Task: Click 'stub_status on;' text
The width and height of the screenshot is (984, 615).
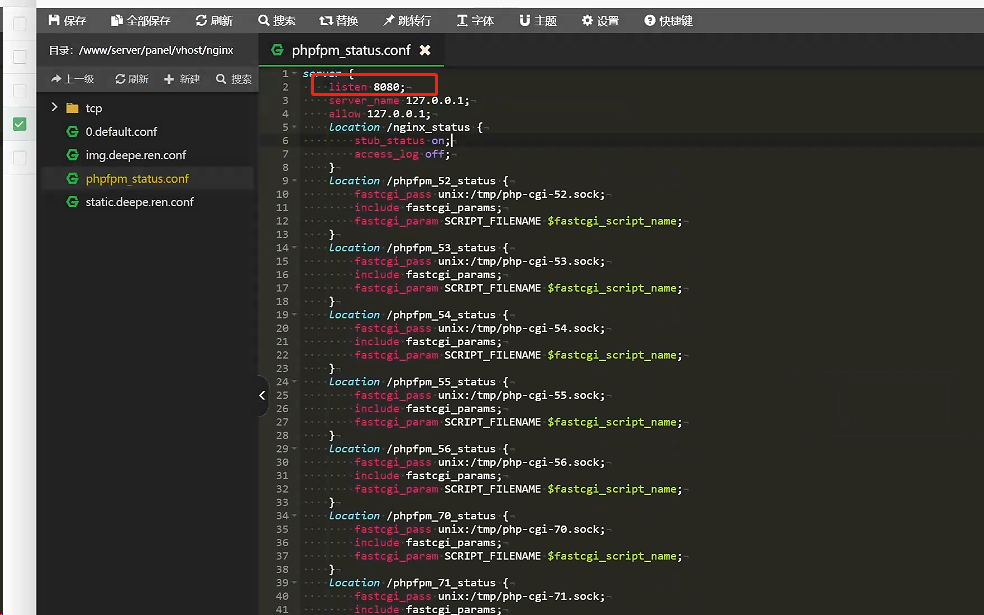Action: (402, 141)
